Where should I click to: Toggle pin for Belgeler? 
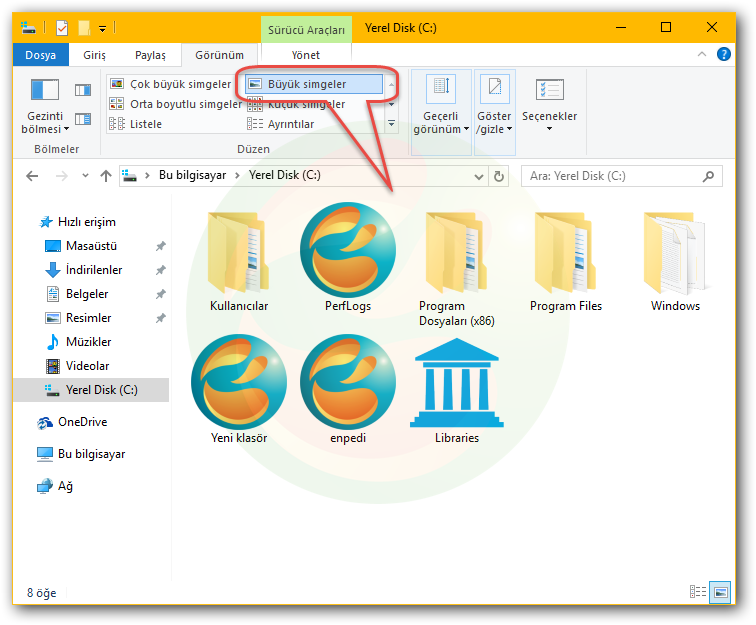point(161,294)
